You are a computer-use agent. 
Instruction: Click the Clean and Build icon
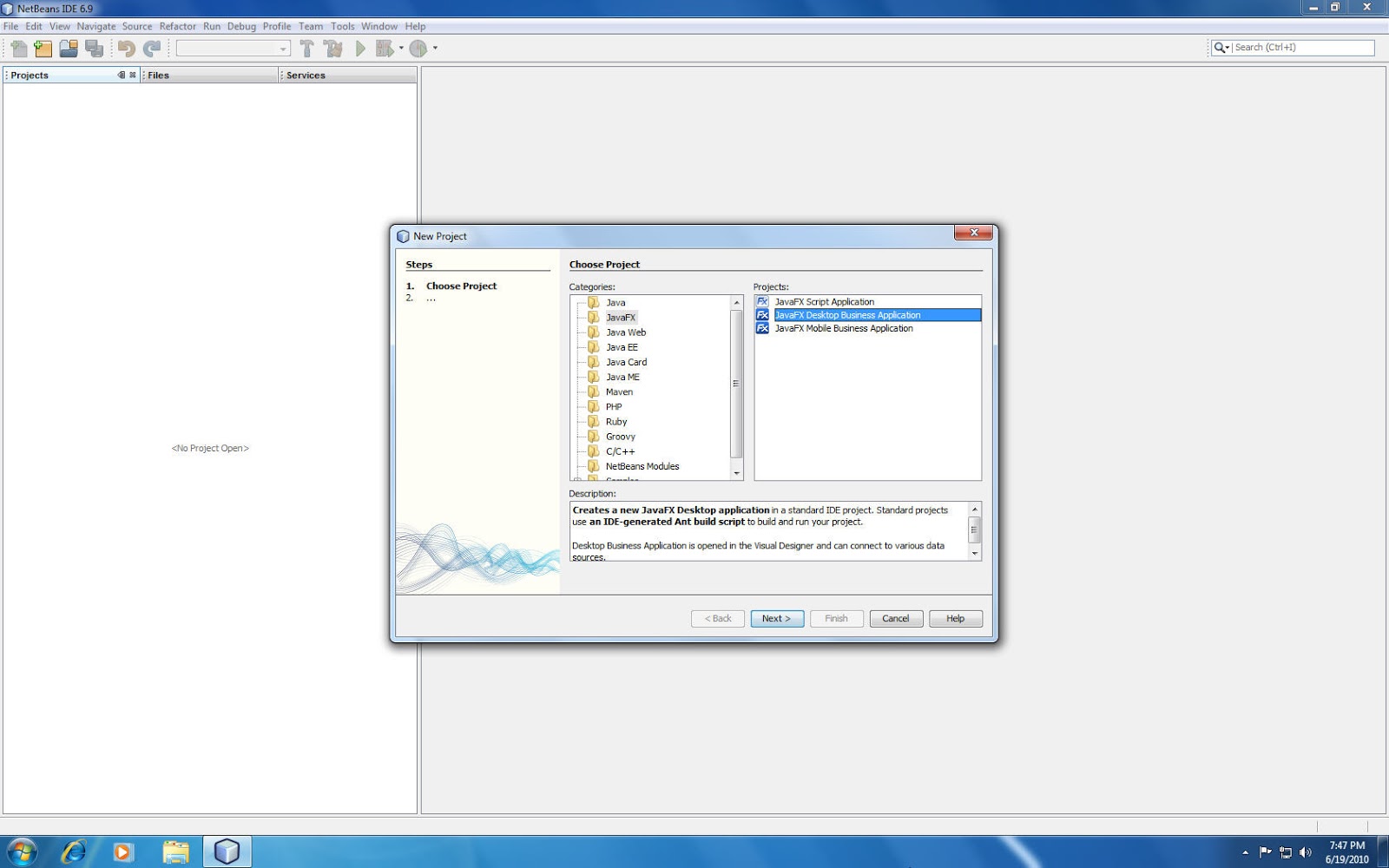click(x=332, y=49)
